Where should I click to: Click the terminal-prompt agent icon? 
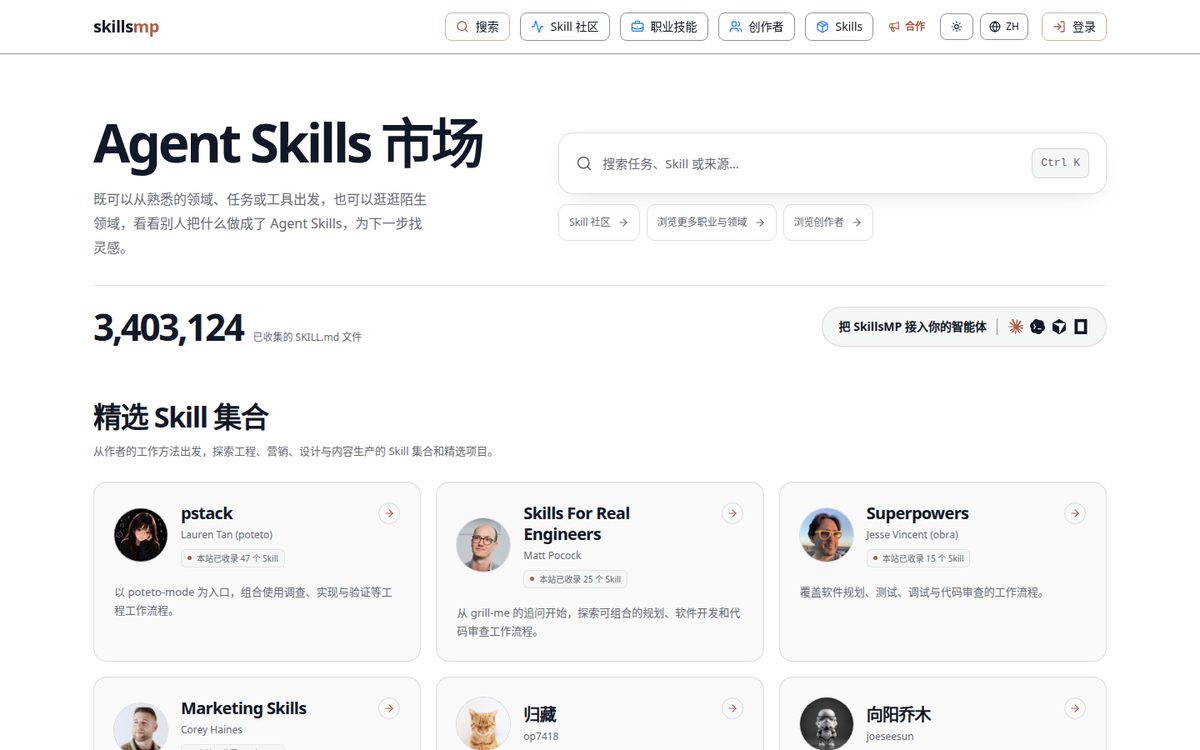click(x=1038, y=327)
